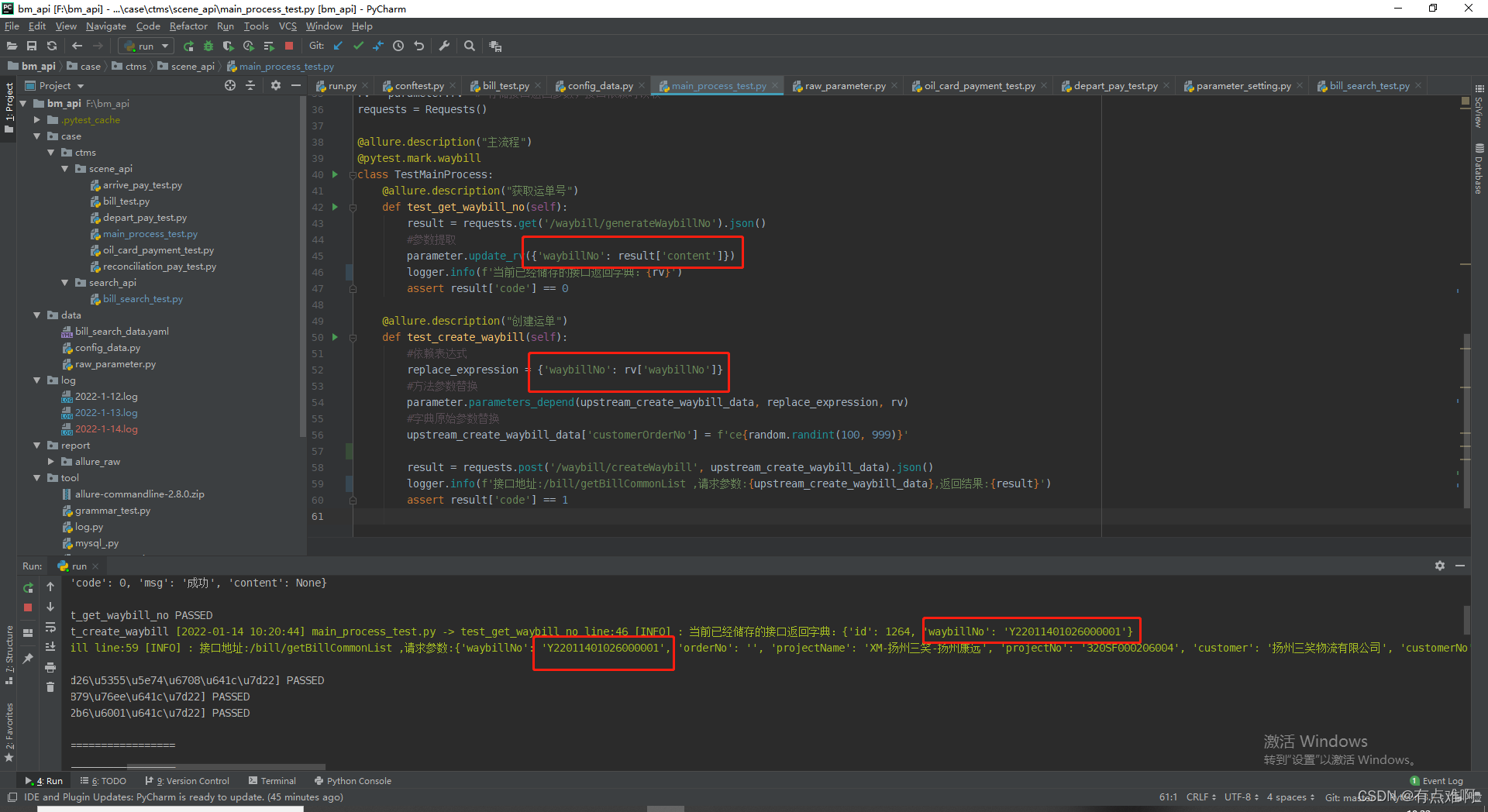This screenshot has height=812, width=1488.
Task: Collapse the case folder in tree
Action: pyautogui.click(x=37, y=136)
